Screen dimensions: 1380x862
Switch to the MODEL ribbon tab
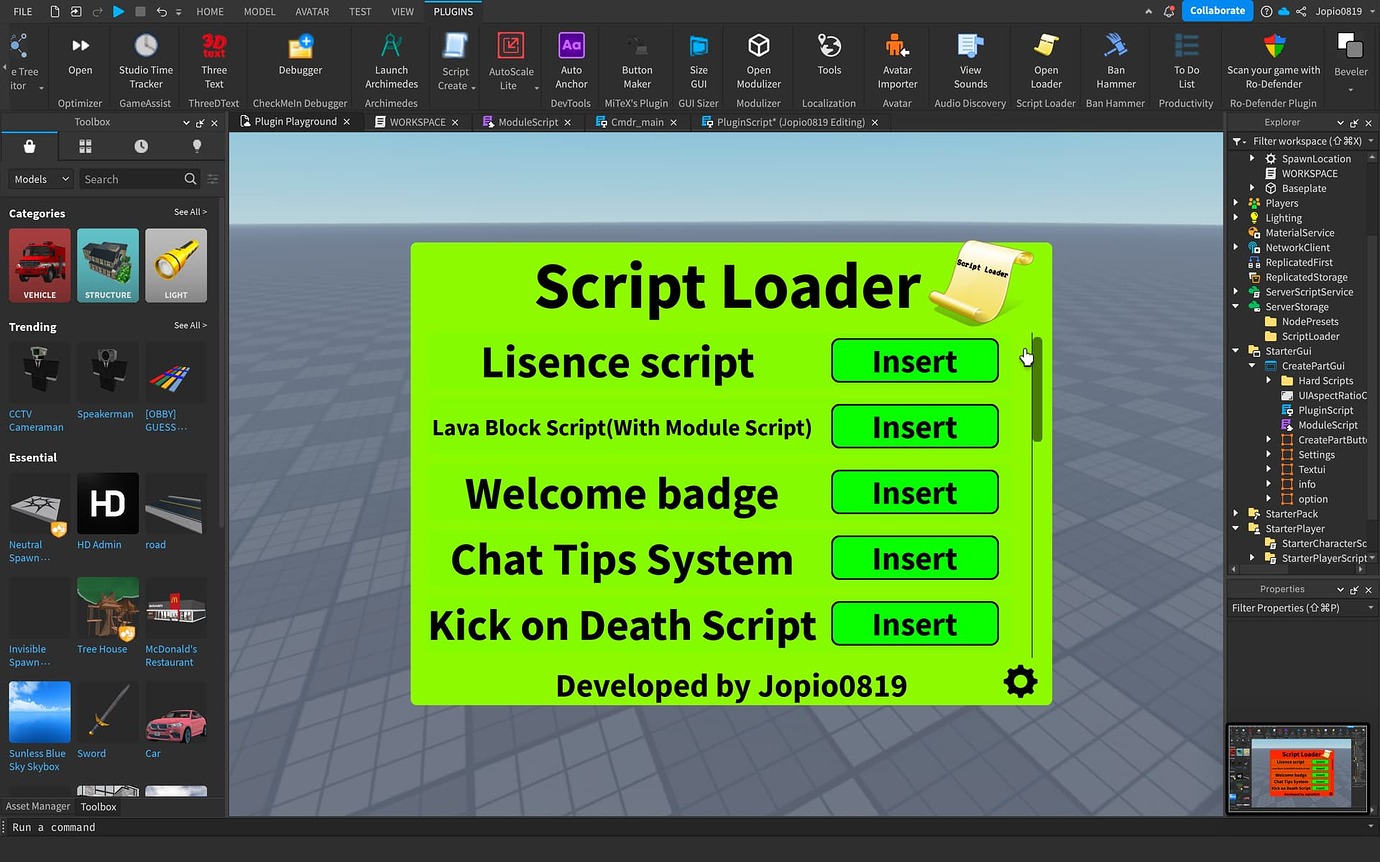(x=259, y=11)
